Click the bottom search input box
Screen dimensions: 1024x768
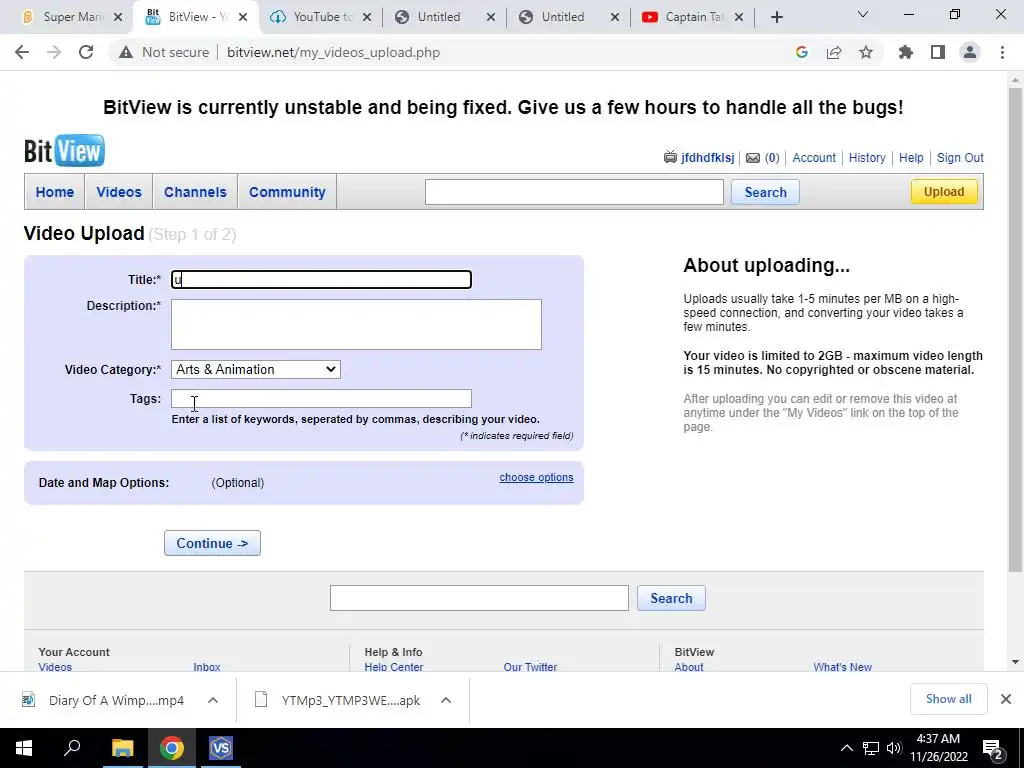[479, 598]
